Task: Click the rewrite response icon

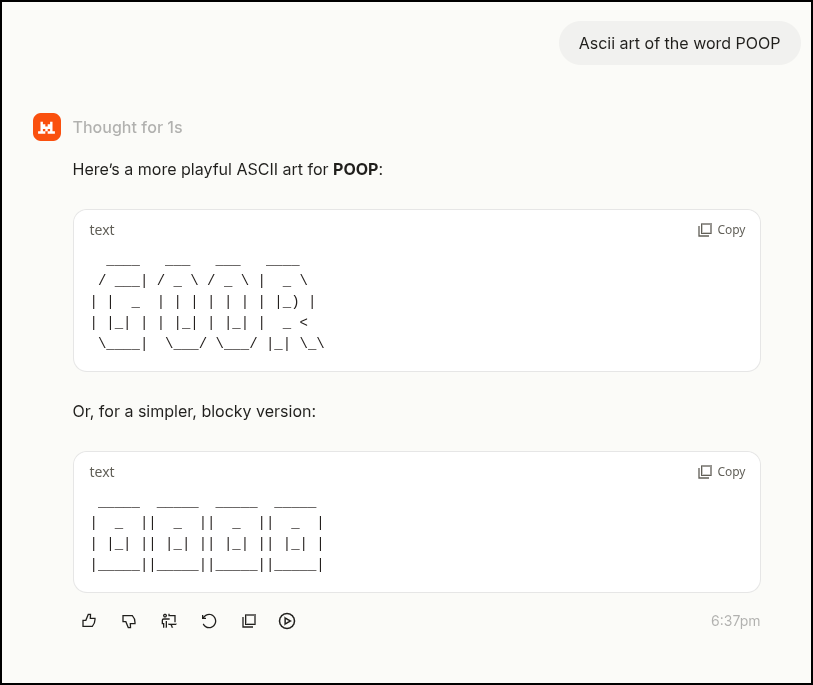Action: [169, 621]
